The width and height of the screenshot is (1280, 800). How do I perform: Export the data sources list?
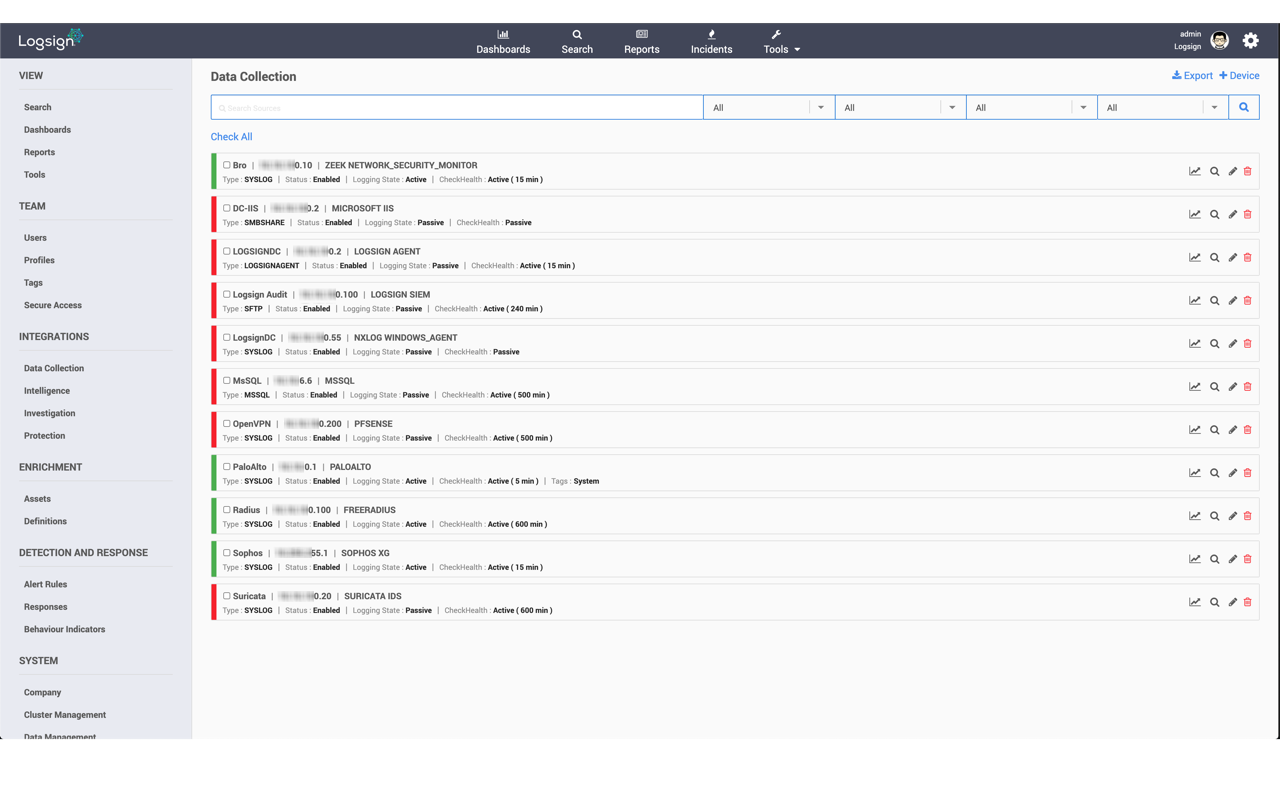pos(1192,76)
